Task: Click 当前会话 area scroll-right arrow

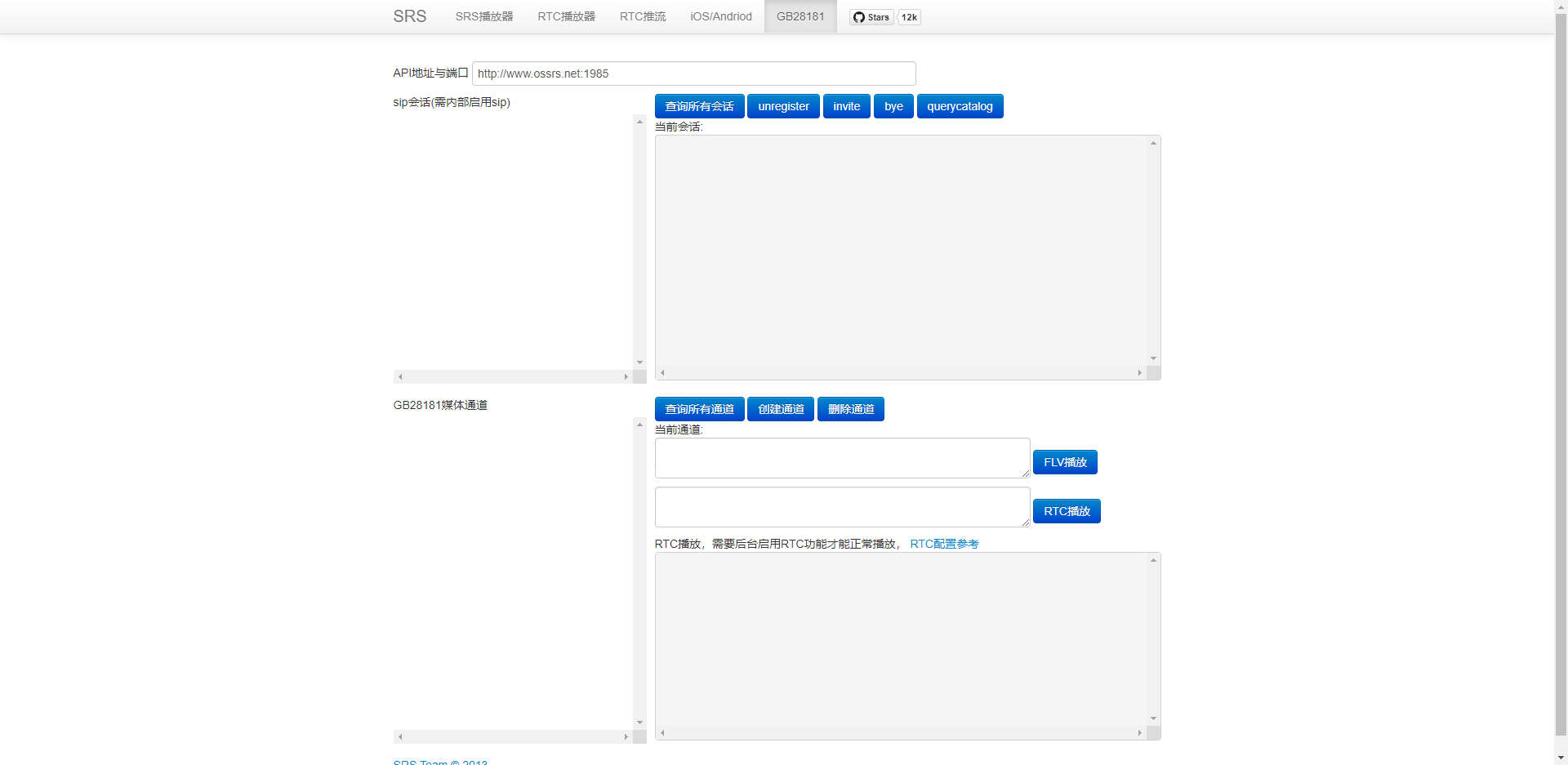Action: [x=1140, y=372]
